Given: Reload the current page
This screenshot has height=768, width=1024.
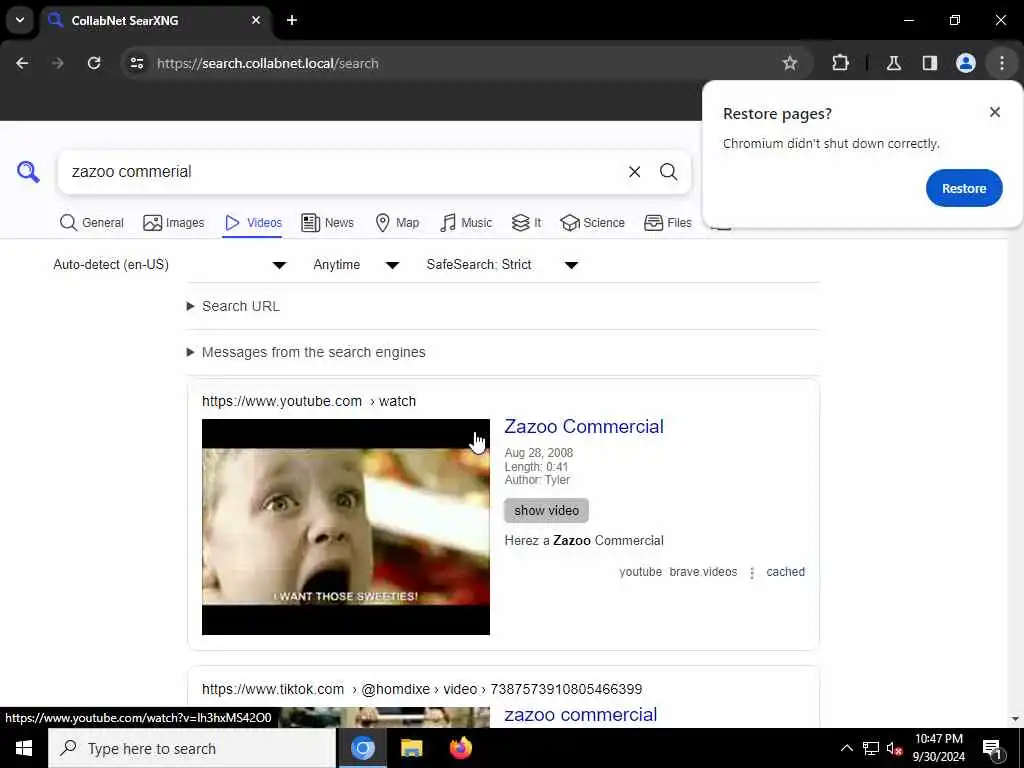Looking at the screenshot, I should (x=94, y=63).
